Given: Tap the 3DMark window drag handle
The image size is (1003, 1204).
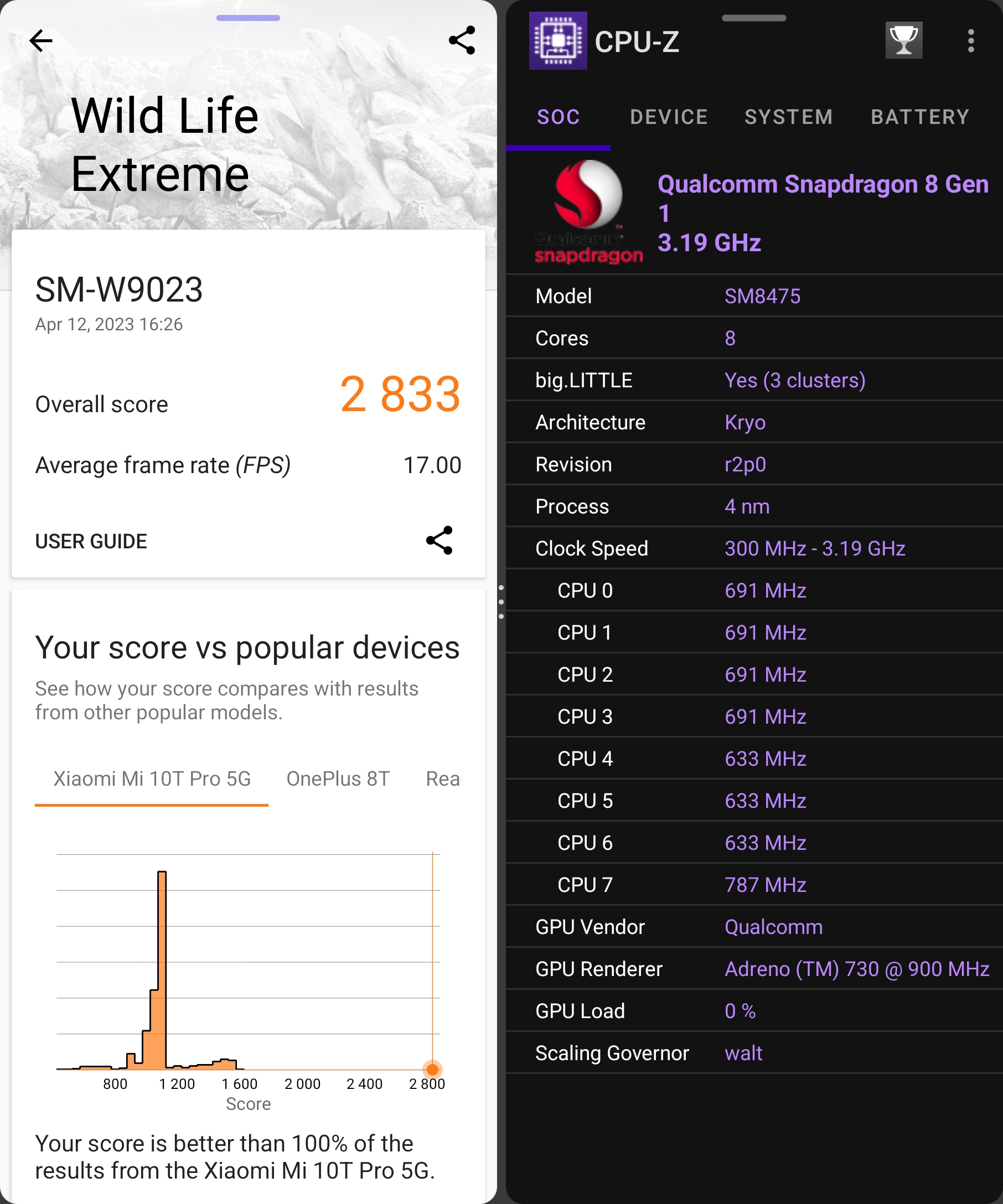Looking at the screenshot, I should [x=249, y=18].
